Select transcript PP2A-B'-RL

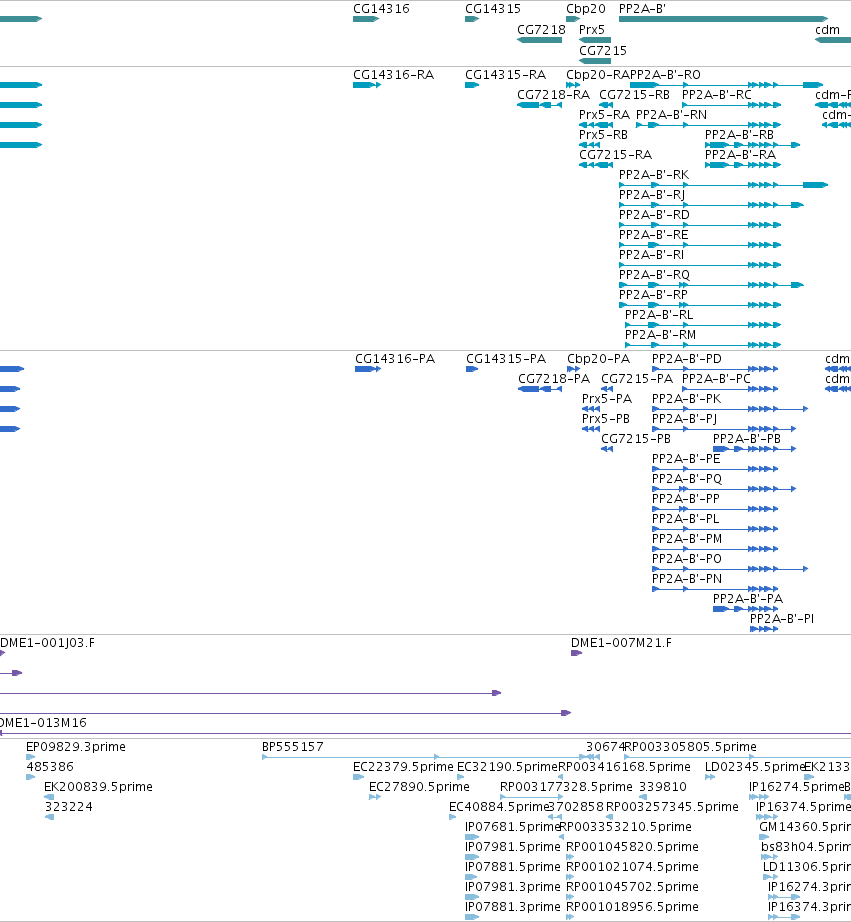point(659,315)
